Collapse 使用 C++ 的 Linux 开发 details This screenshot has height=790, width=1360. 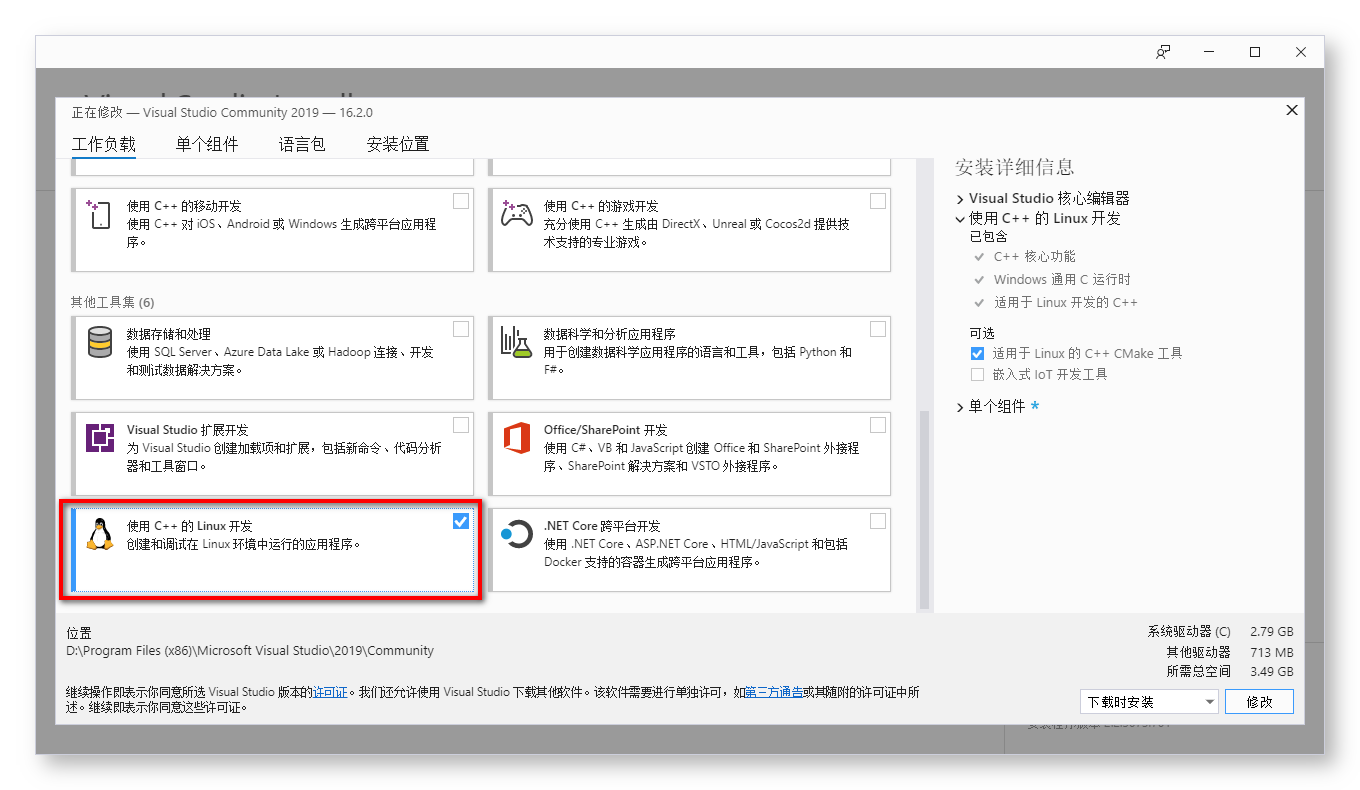(x=960, y=218)
